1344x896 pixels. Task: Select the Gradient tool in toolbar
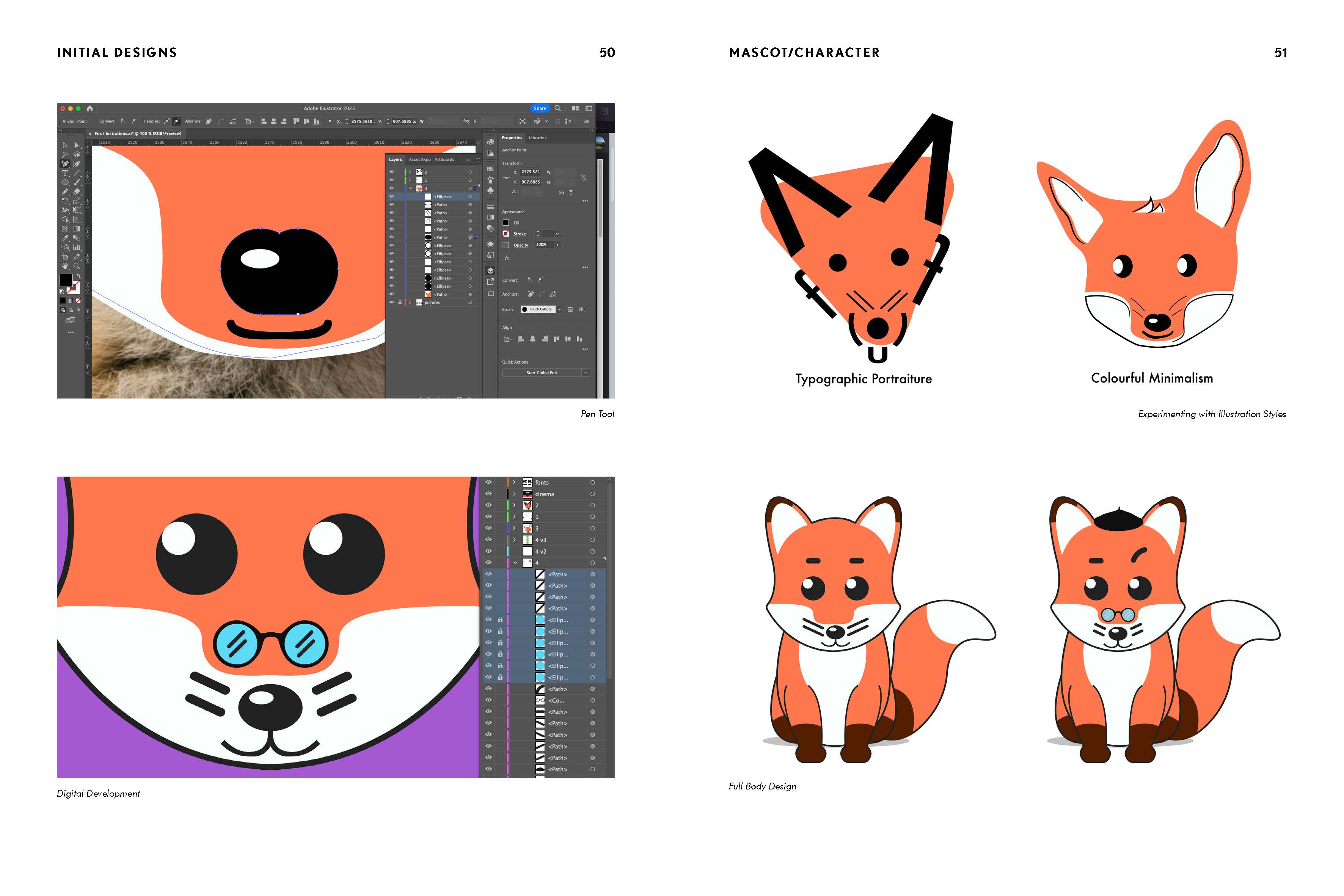[x=77, y=229]
